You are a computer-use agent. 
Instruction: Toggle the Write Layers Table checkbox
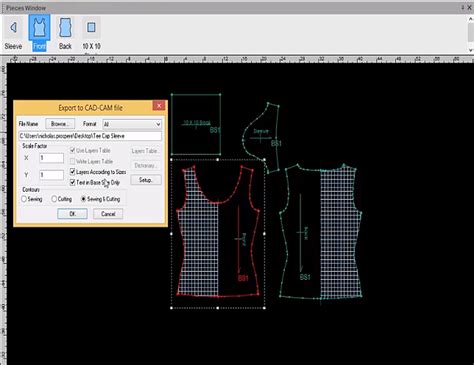(x=72, y=161)
